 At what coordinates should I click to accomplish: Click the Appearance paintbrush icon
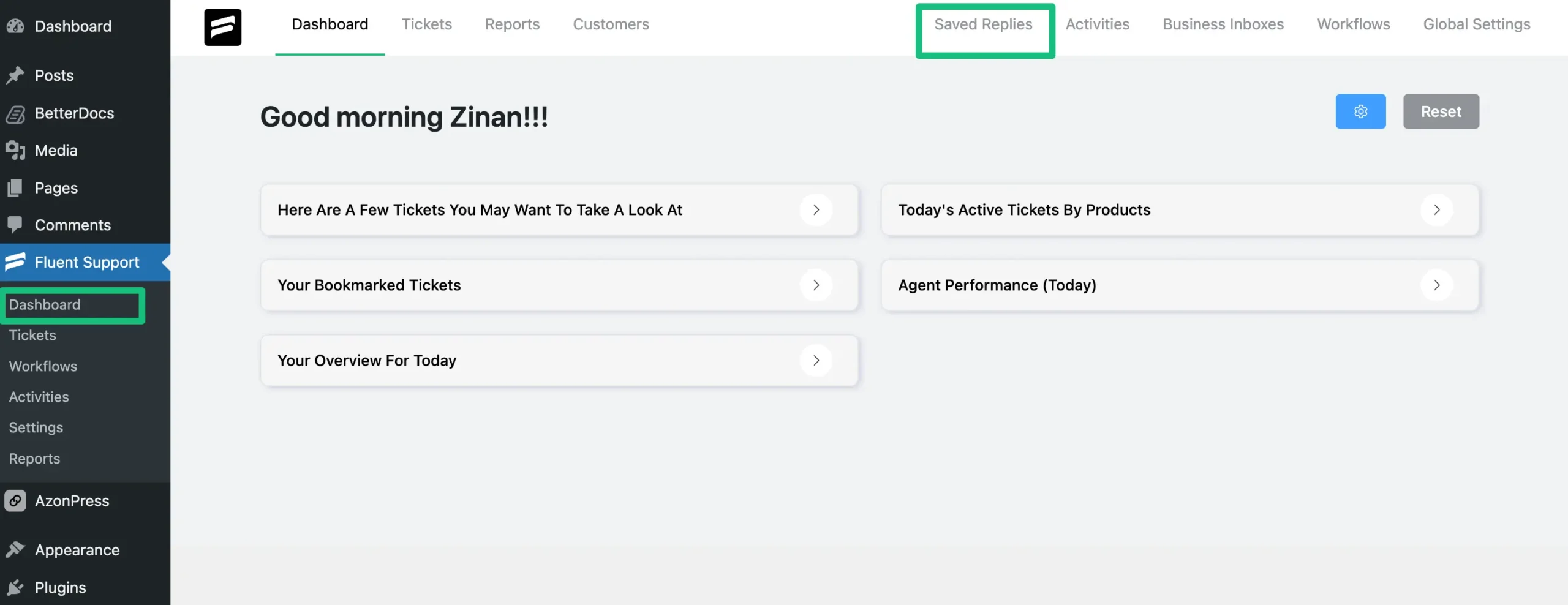(x=15, y=550)
